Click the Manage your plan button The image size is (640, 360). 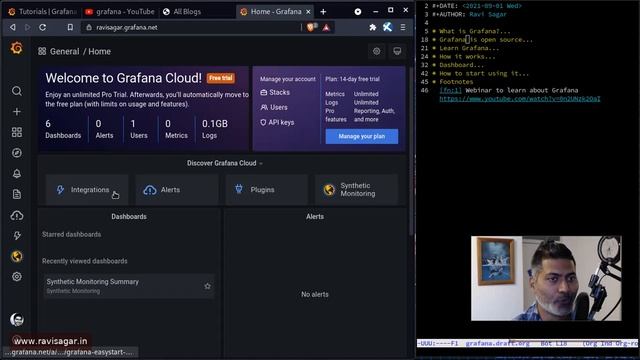pos(362,136)
